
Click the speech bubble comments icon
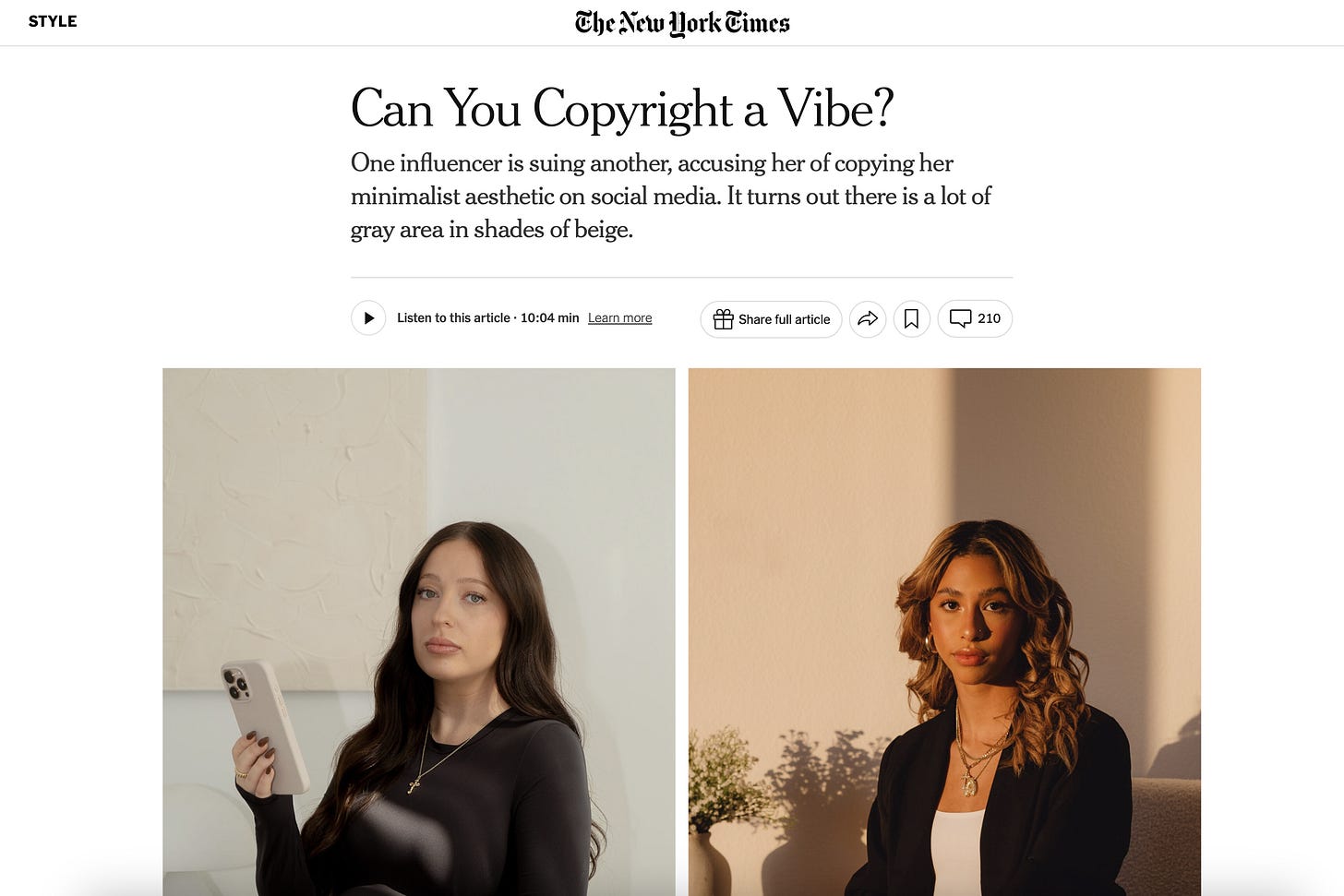[961, 318]
